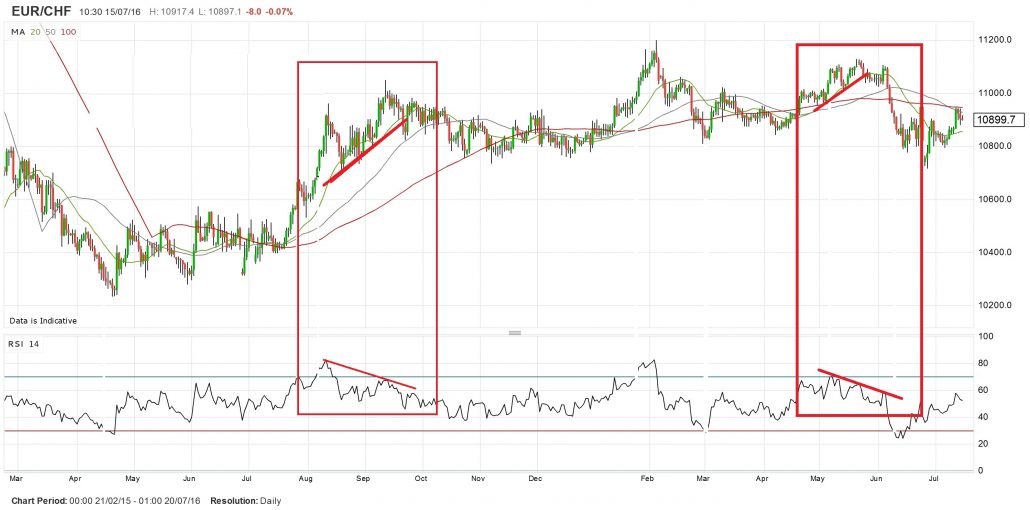Click the 10:30 15/07/16 timestamp
Screen dimensions: 1030x510
click(110, 12)
